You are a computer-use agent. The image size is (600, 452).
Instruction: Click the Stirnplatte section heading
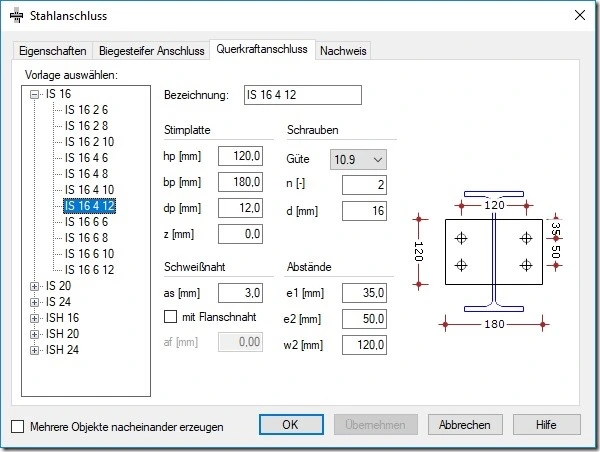pyautogui.click(x=187, y=130)
